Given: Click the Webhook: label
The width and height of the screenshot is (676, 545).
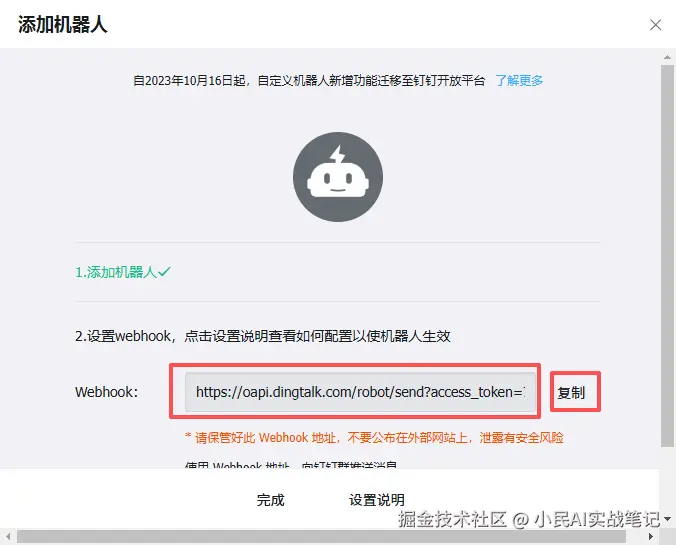Looking at the screenshot, I should [x=106, y=392].
